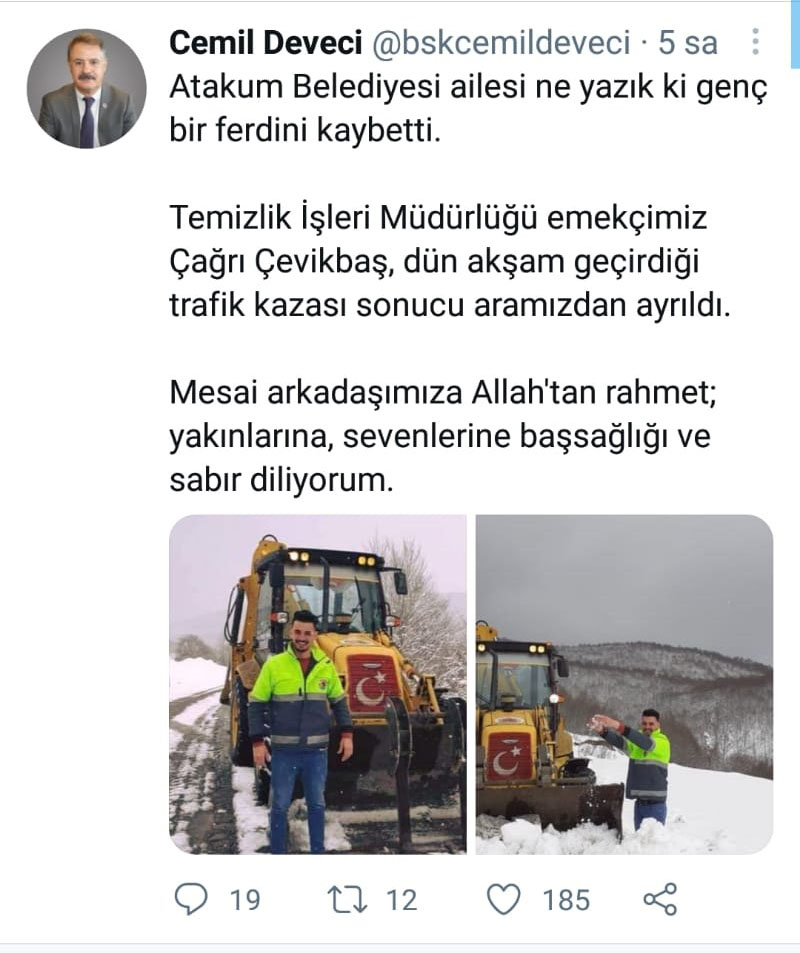Click the retweet arrows icon
Viewport: 800px width, 953px height.
point(347,900)
